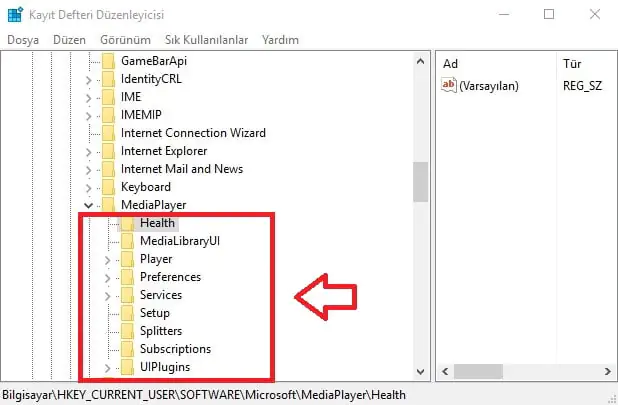
Task: Open the Görünüm menu
Action: tap(125, 40)
